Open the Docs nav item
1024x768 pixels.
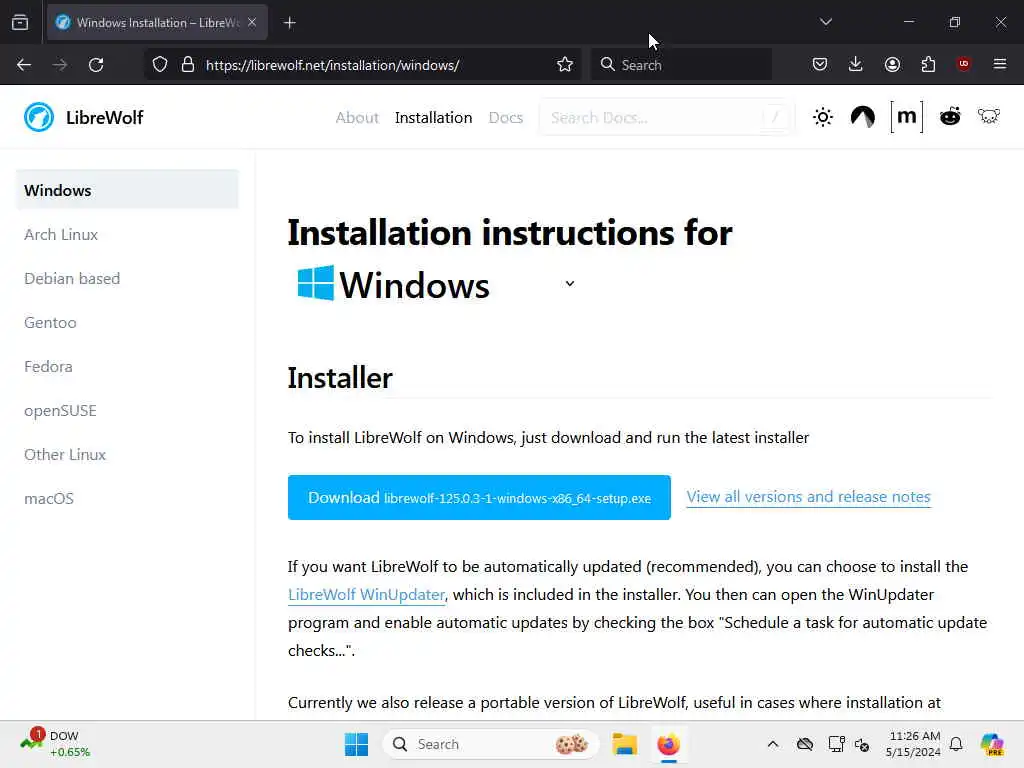pyautogui.click(x=505, y=118)
